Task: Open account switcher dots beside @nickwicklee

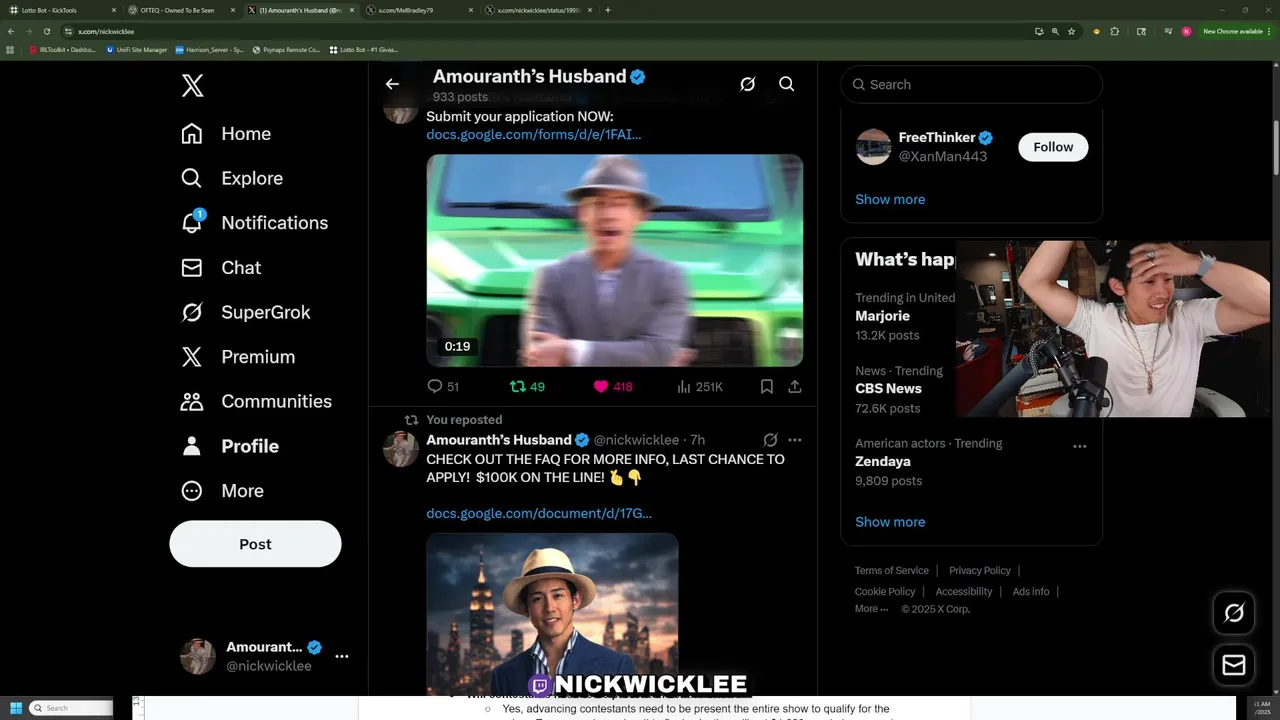Action: [x=342, y=656]
